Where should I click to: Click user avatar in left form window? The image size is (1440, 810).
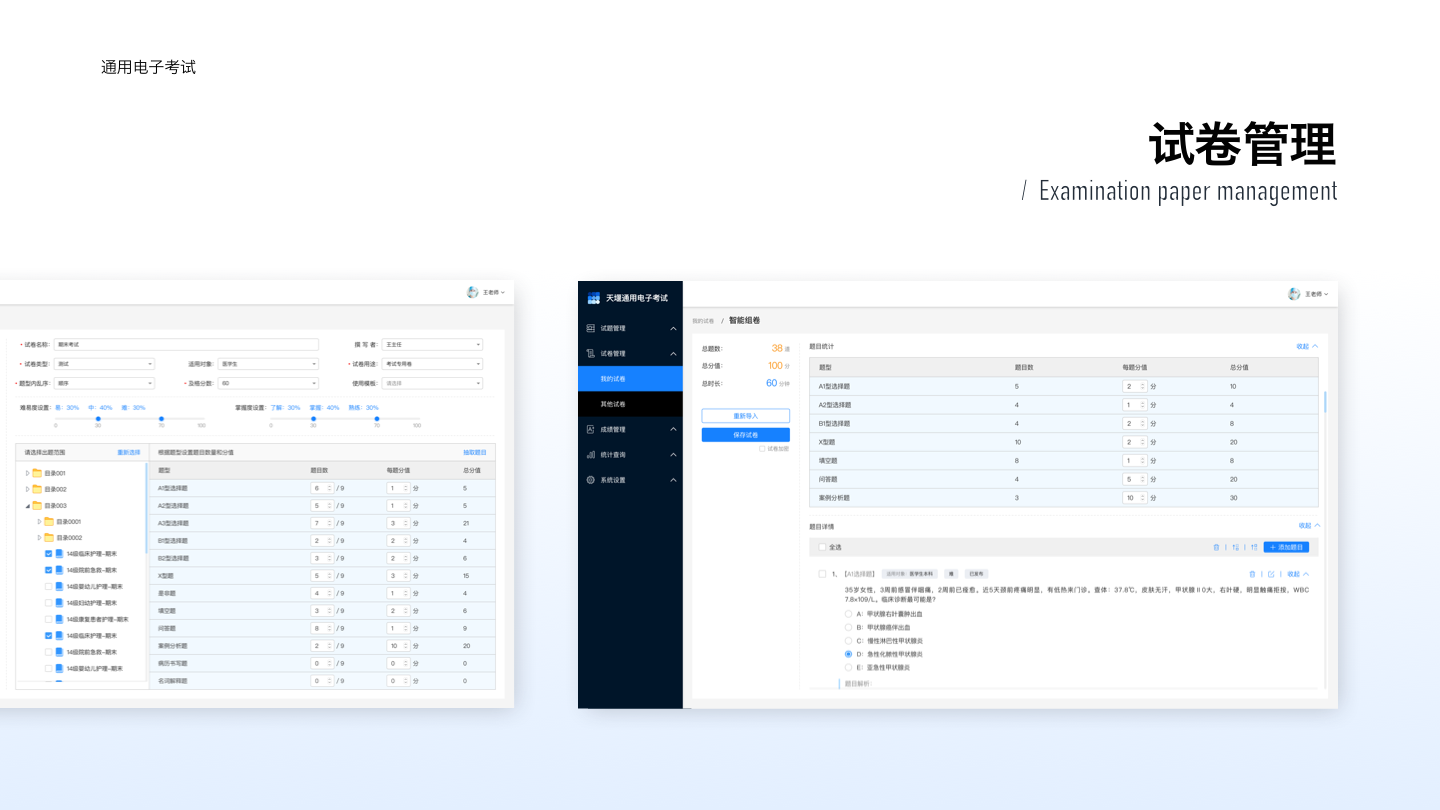(472, 292)
